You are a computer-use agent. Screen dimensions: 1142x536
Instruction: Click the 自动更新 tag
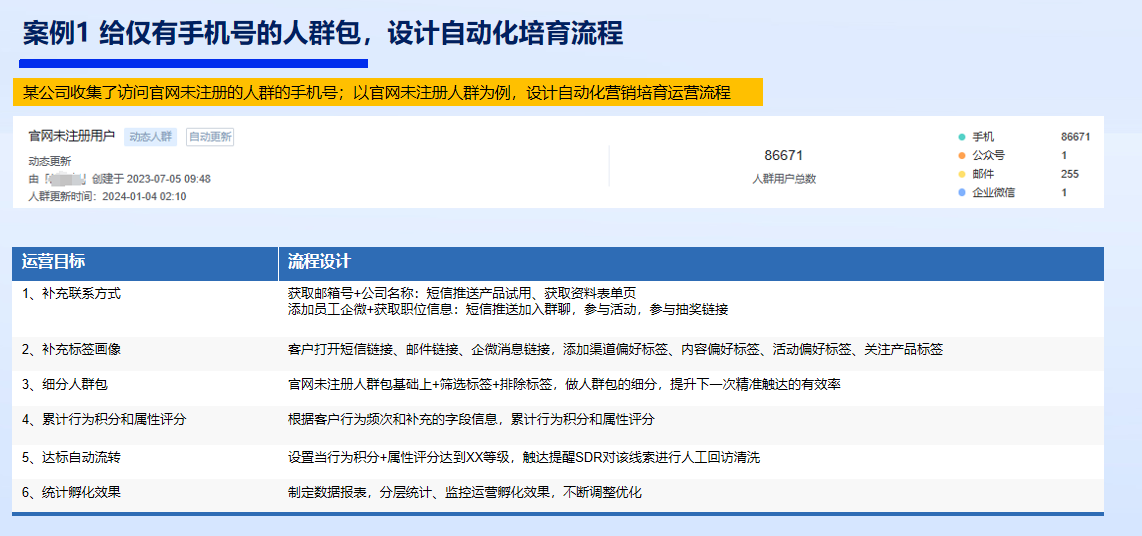point(210,136)
